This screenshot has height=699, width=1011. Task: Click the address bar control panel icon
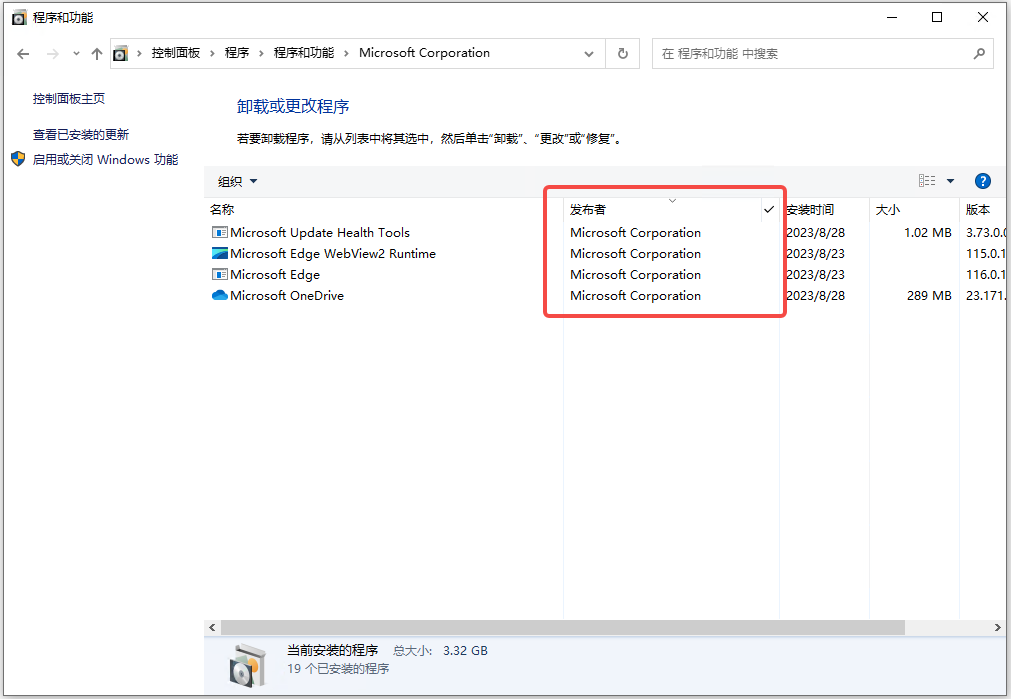[121, 54]
